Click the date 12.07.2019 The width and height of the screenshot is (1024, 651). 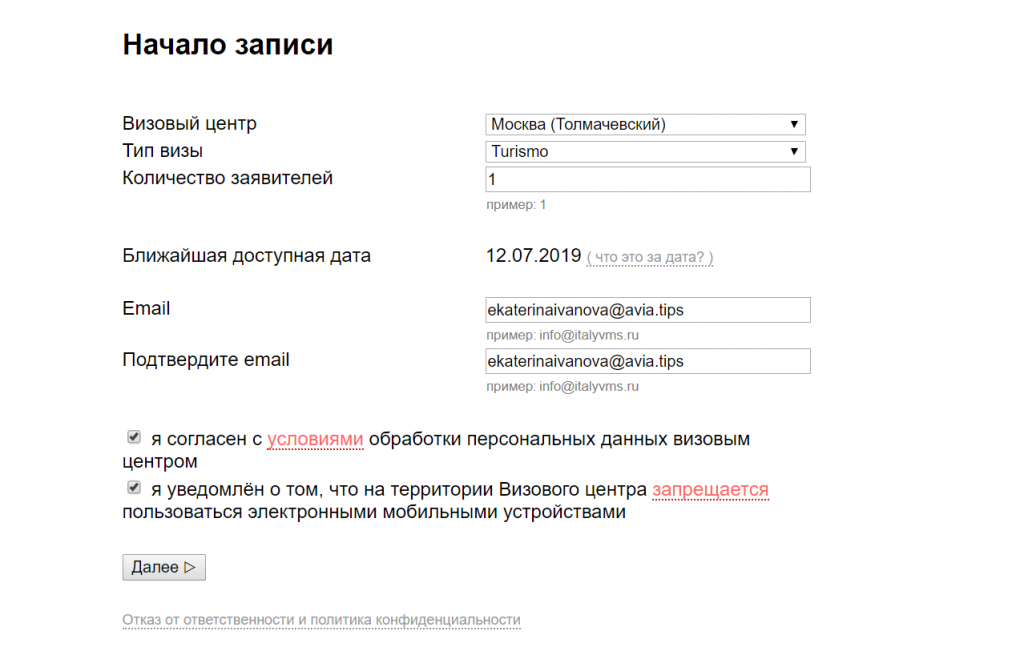coord(533,256)
